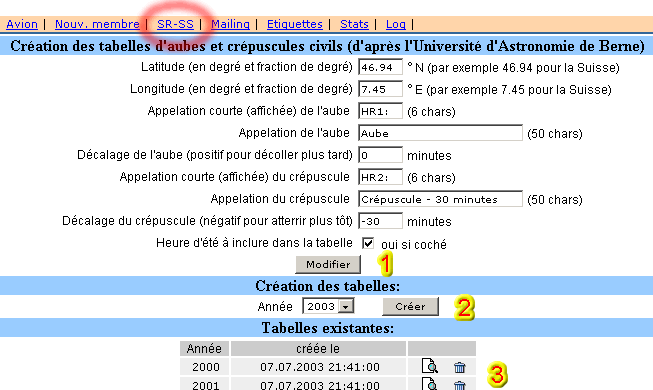Click the HR2: short name field
The width and height of the screenshot is (653, 390).
(x=380, y=177)
